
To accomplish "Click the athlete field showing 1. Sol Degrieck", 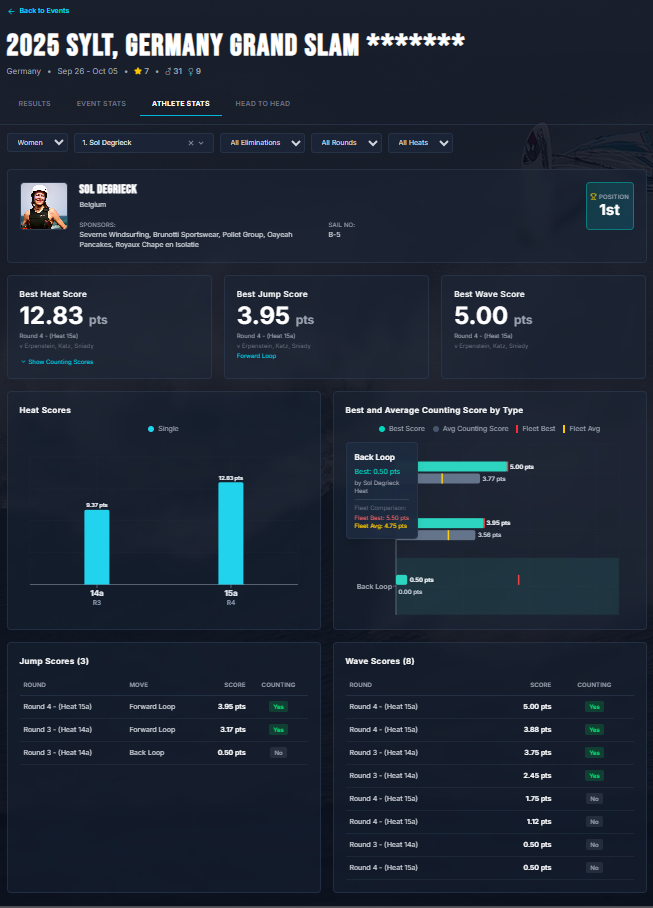I will pyautogui.click(x=144, y=142).
